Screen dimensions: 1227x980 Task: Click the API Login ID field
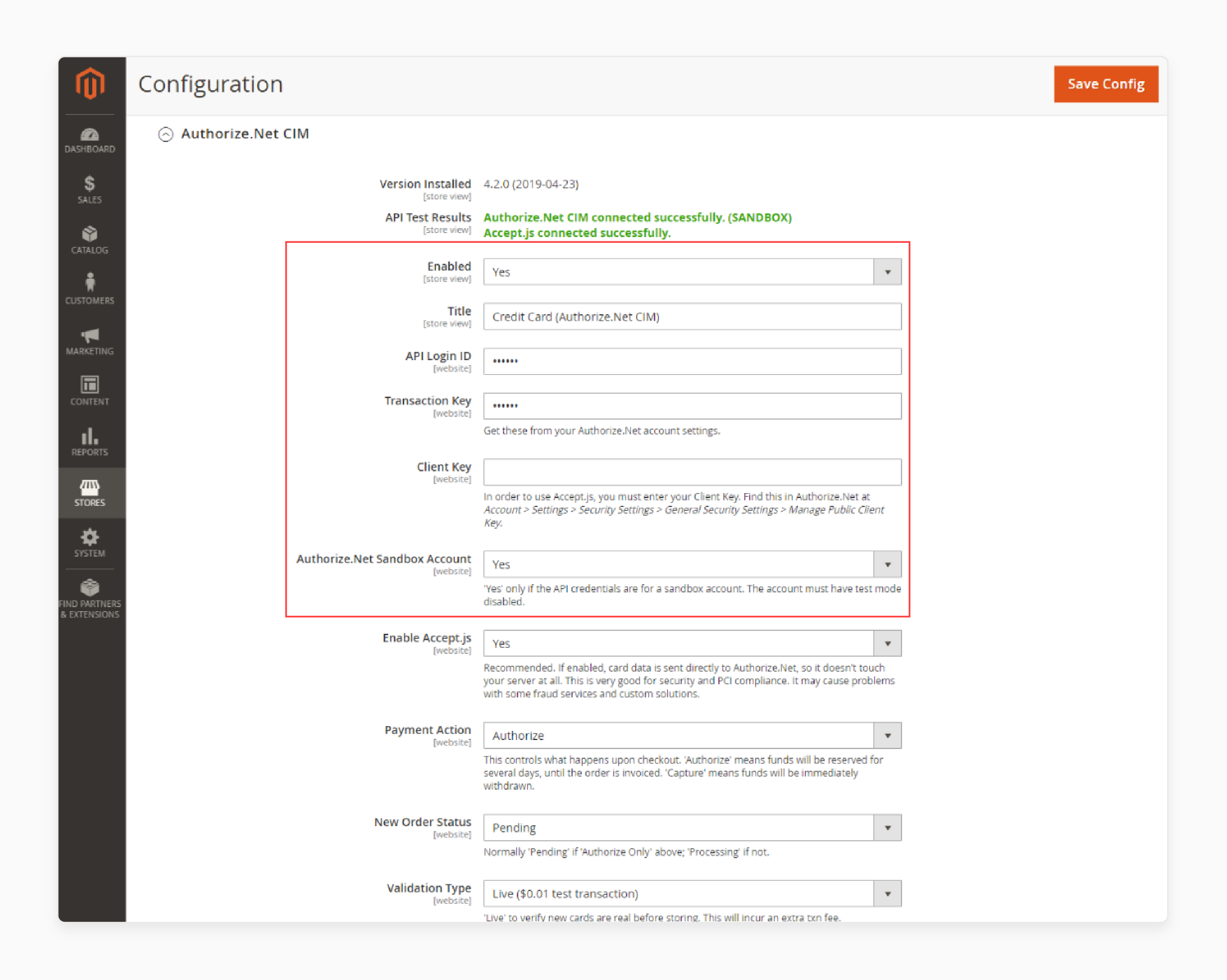pos(692,361)
